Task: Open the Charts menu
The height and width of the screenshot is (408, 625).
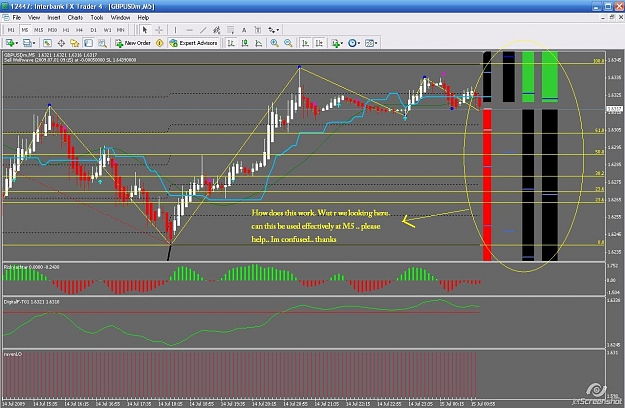Action: 75,18
